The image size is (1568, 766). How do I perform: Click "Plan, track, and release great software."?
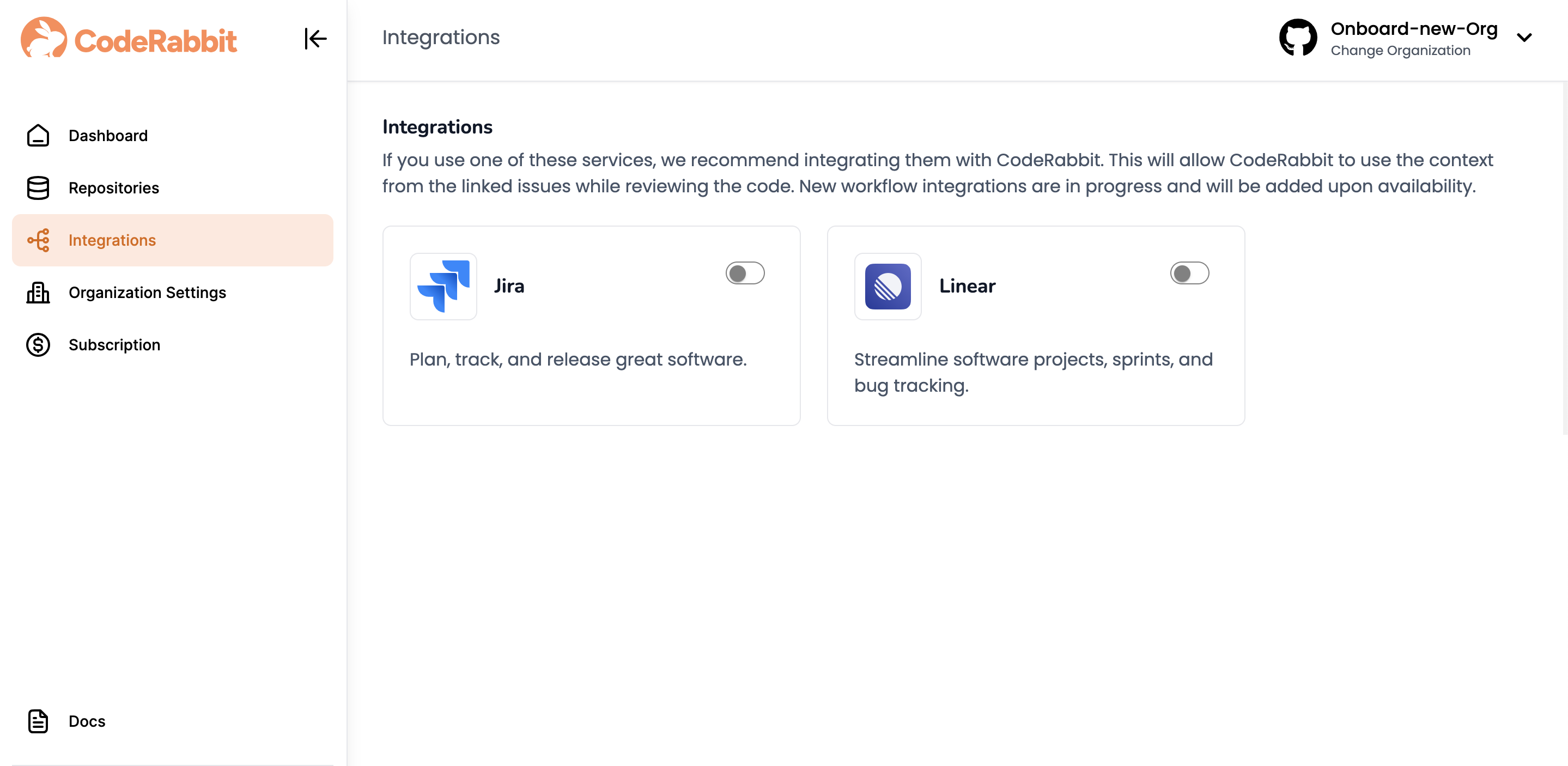(x=578, y=359)
